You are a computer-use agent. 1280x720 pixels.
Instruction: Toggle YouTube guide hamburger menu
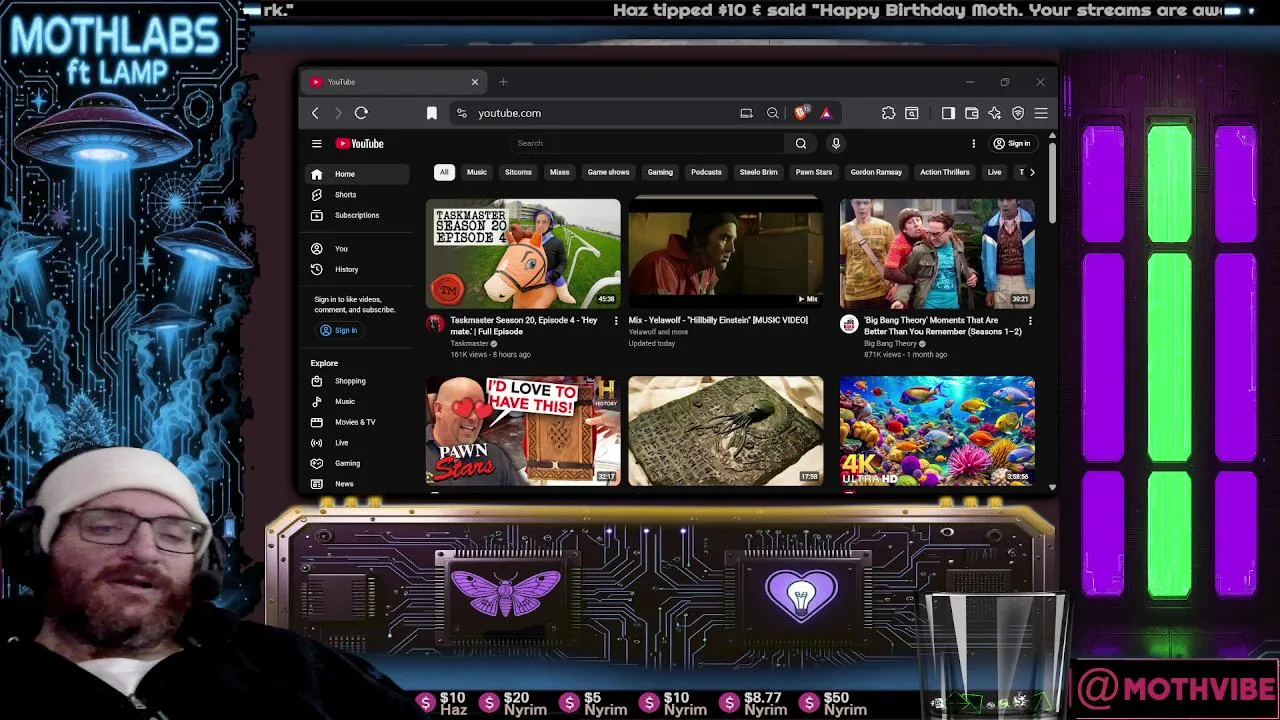316,143
